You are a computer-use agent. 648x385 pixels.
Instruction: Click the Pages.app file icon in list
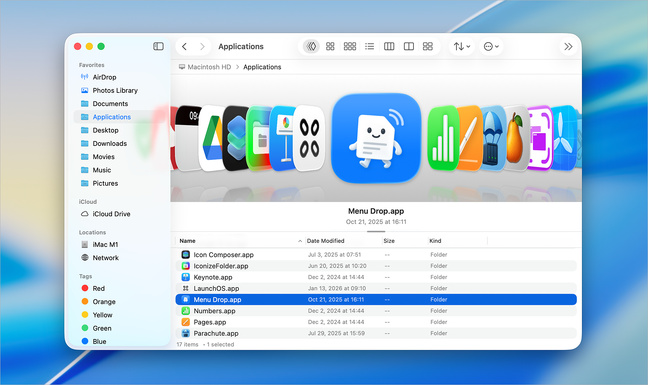[186, 322]
